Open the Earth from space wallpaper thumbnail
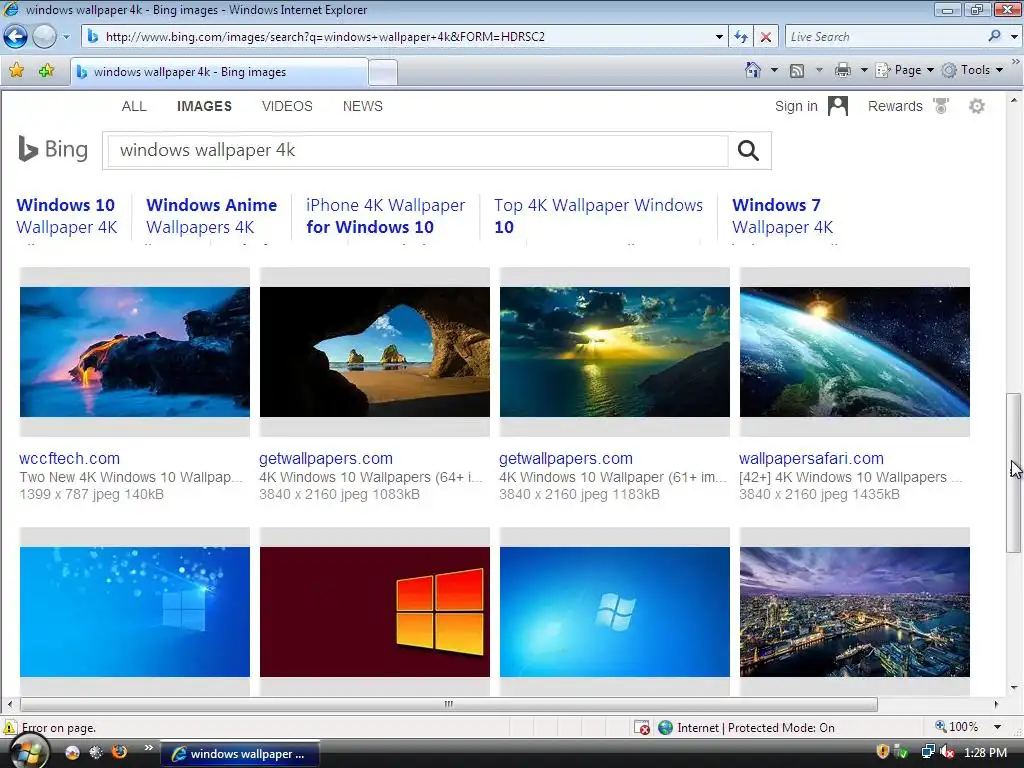 pyautogui.click(x=855, y=352)
